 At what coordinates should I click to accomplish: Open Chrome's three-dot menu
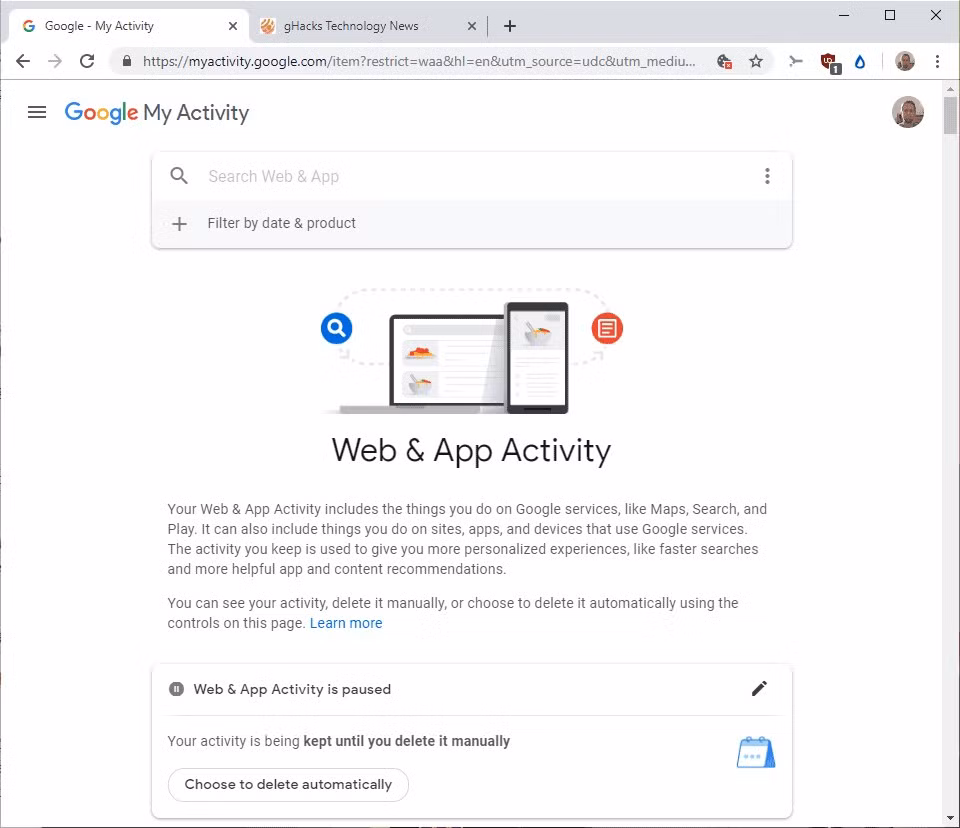(x=937, y=61)
